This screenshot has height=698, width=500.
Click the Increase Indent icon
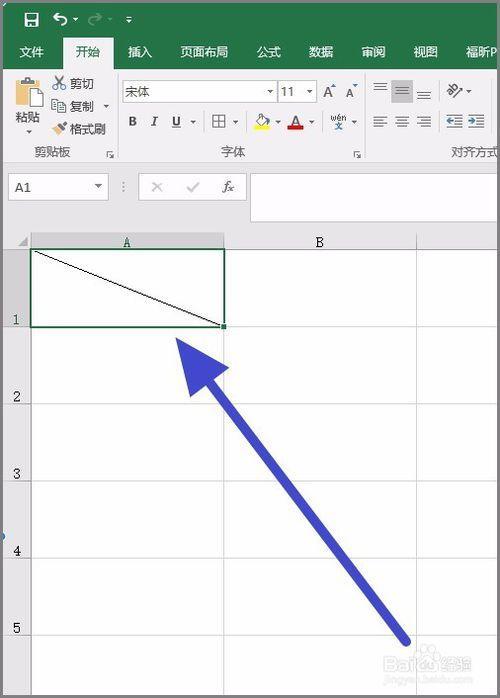click(476, 121)
